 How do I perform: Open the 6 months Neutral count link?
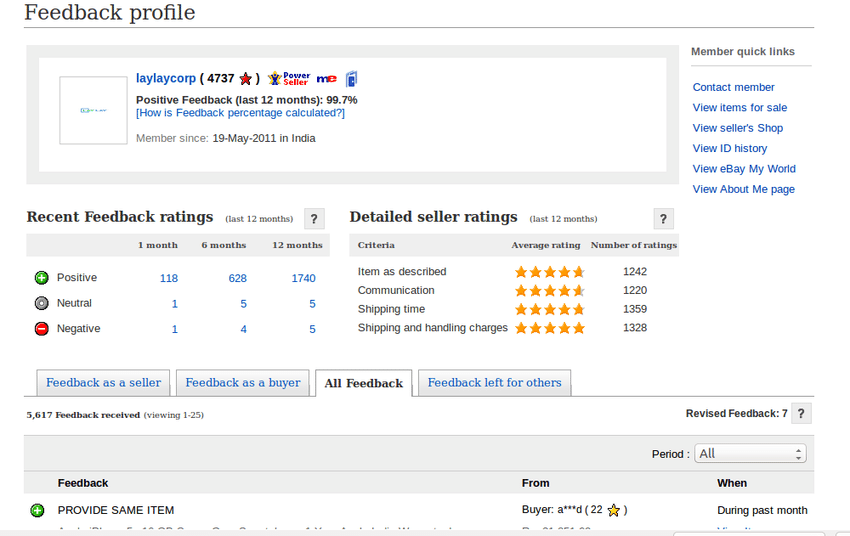pos(243,304)
